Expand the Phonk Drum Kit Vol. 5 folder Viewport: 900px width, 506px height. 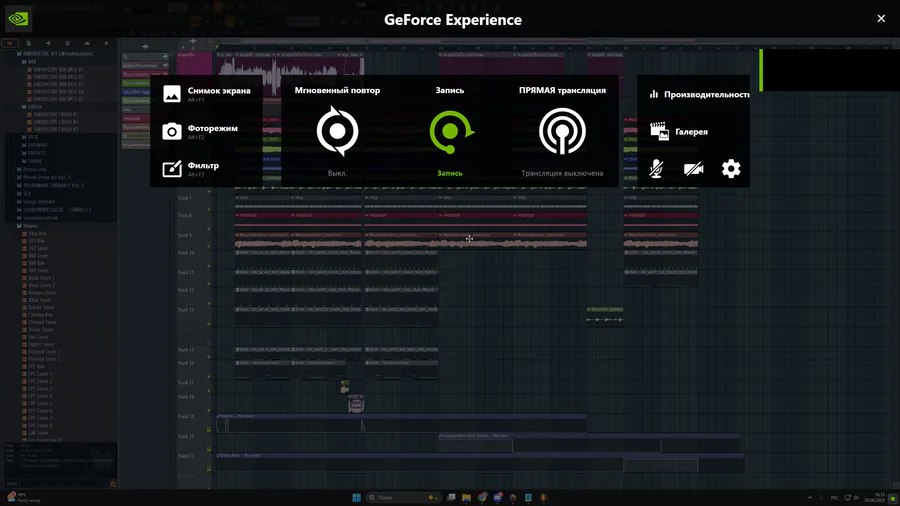[44, 177]
